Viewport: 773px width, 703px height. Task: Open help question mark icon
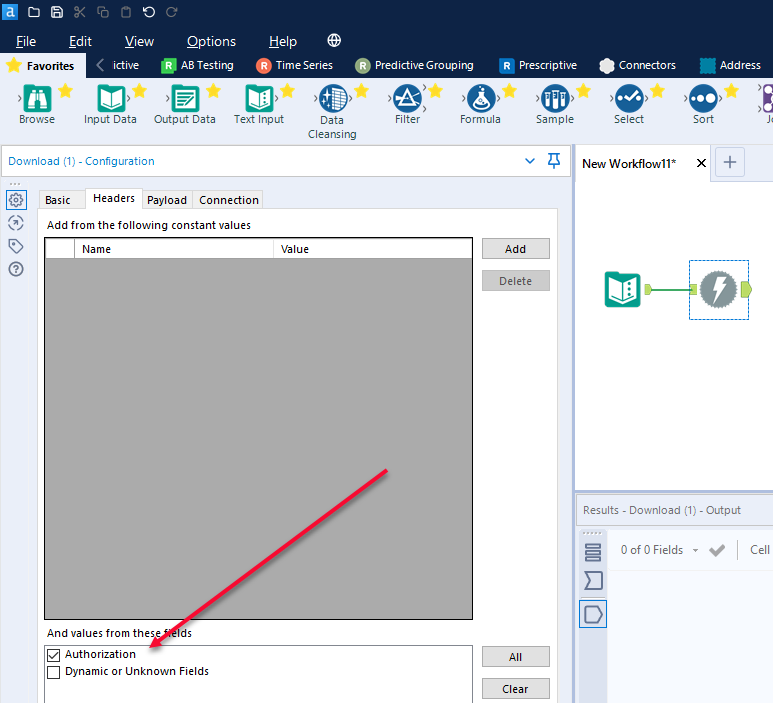16,269
